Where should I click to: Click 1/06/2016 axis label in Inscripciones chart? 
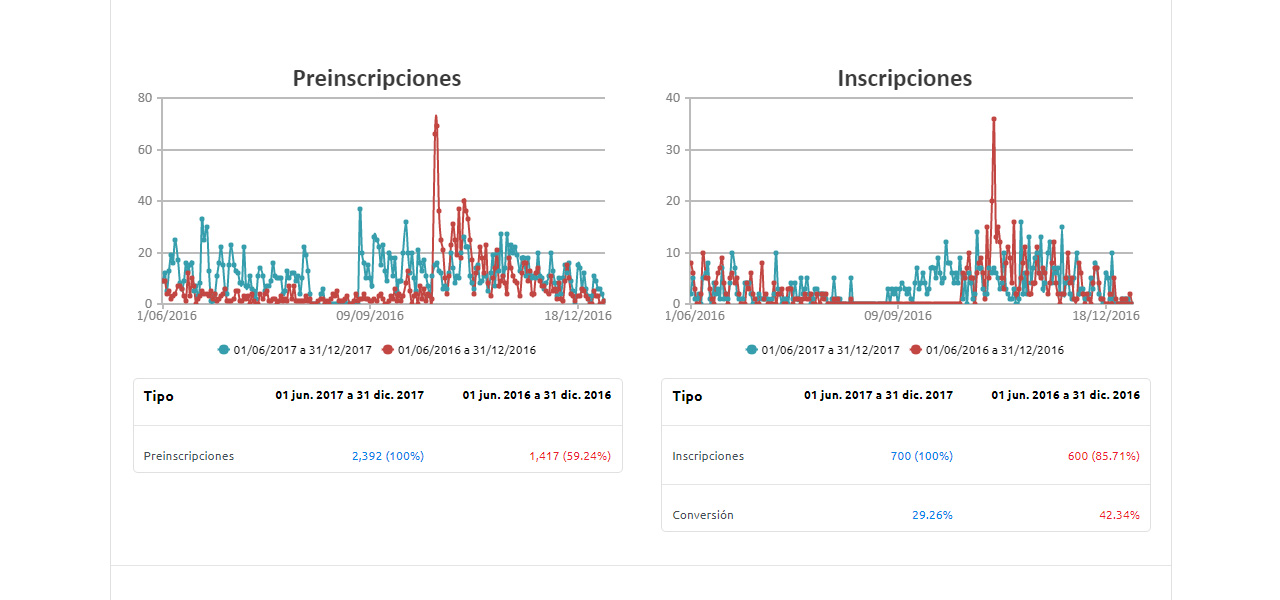tap(695, 315)
